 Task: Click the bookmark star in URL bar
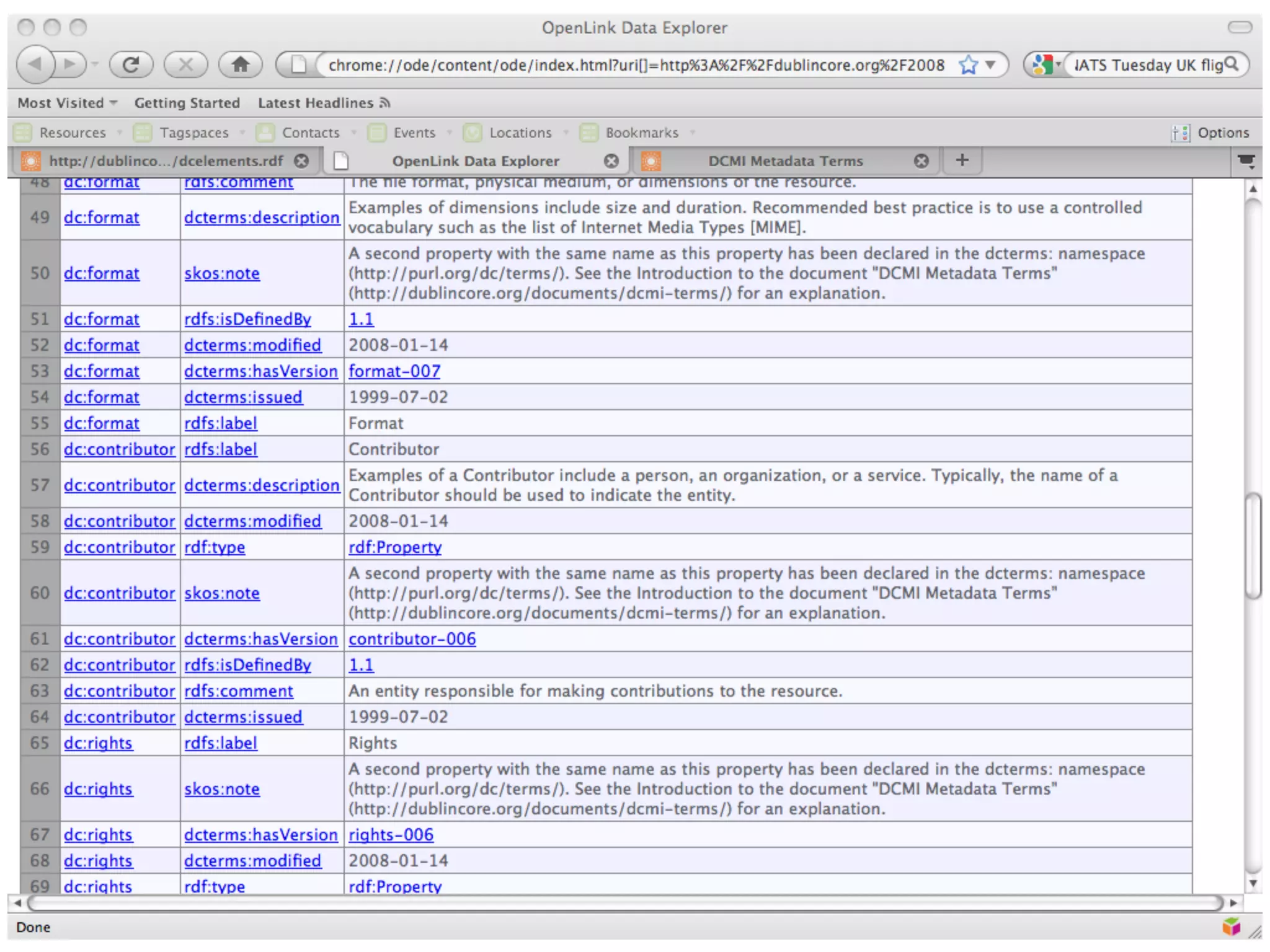[967, 64]
